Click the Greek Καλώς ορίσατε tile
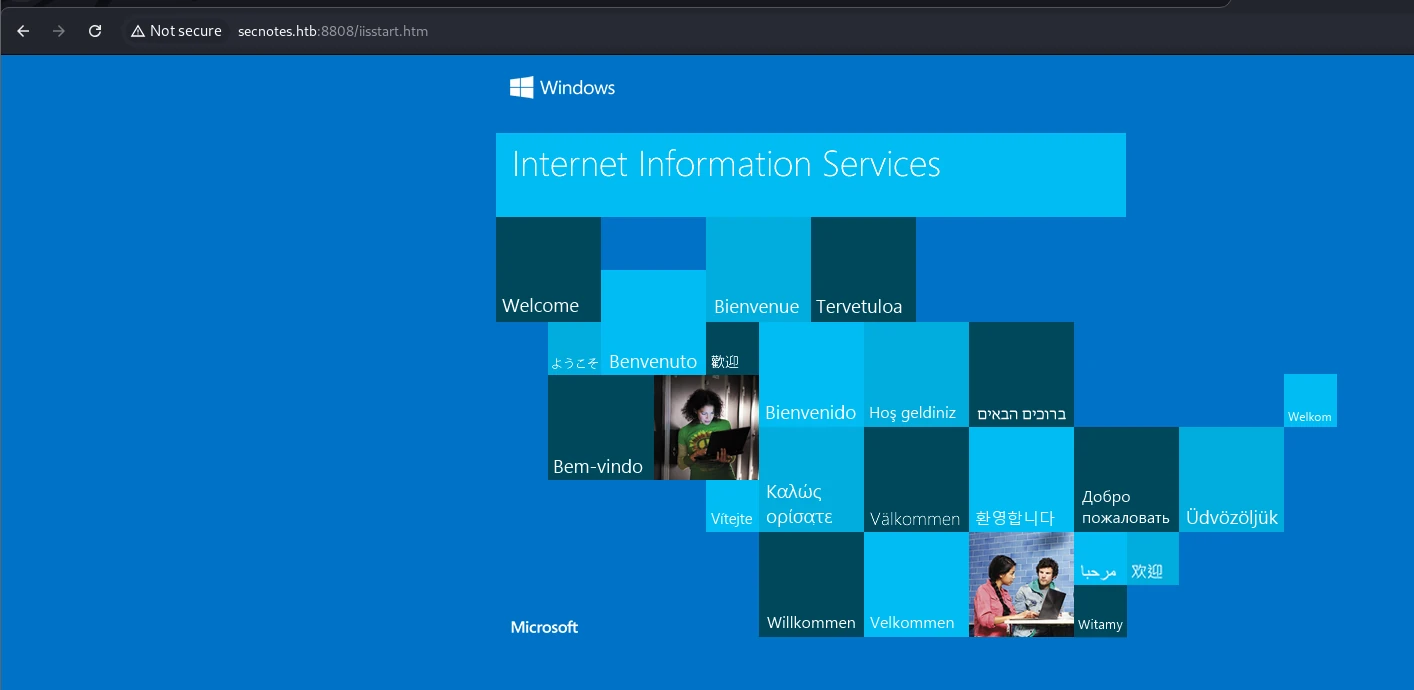Image resolution: width=1414 pixels, height=690 pixels. pos(811,479)
